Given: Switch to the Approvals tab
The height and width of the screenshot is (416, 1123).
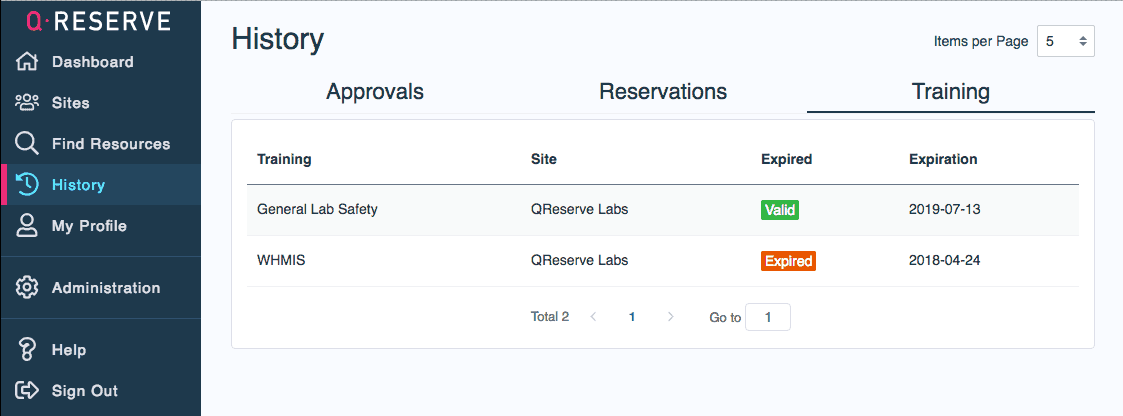Looking at the screenshot, I should pyautogui.click(x=375, y=92).
